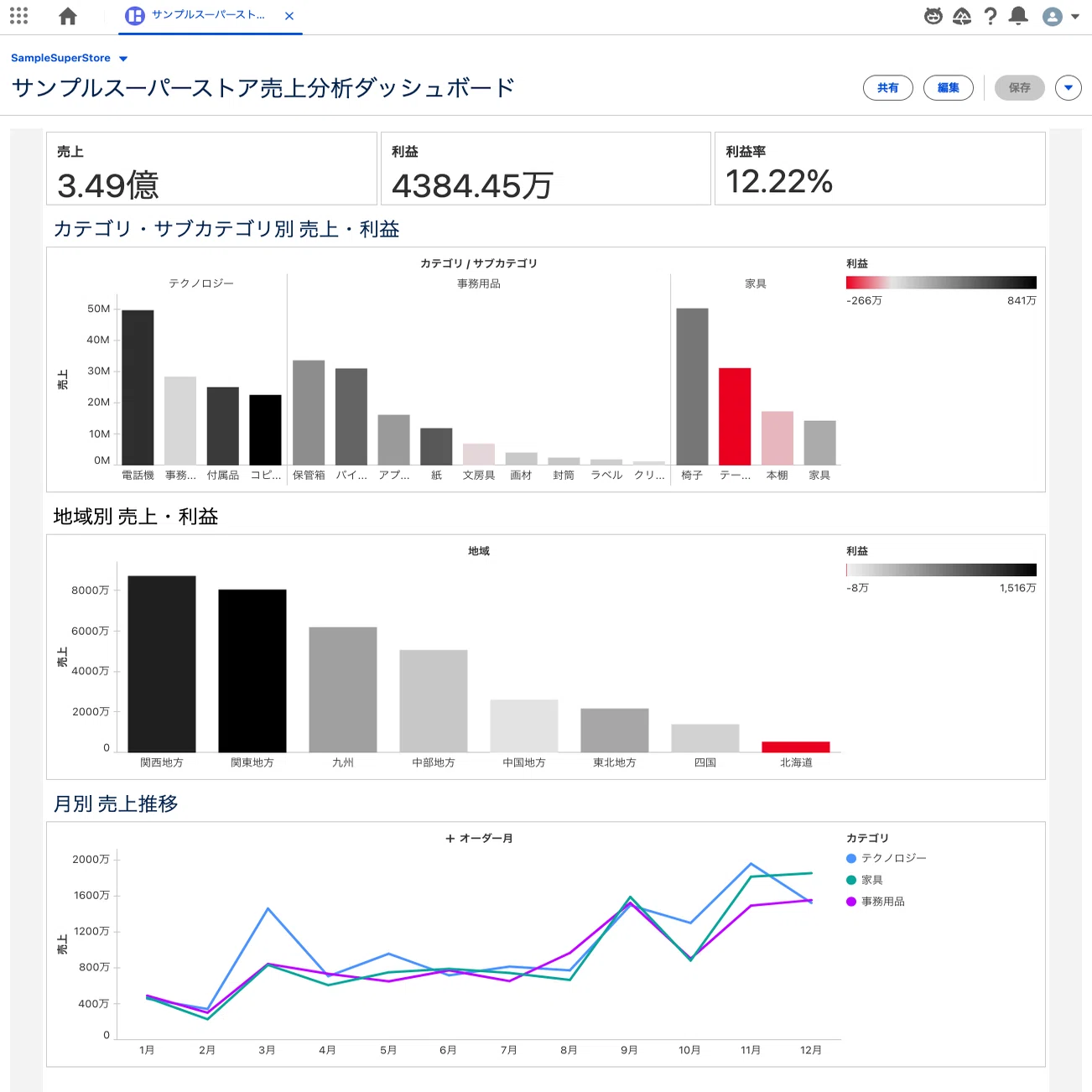Select the 利益率 12.22% KPI tile
The image size is (1092, 1092).
coord(880,169)
